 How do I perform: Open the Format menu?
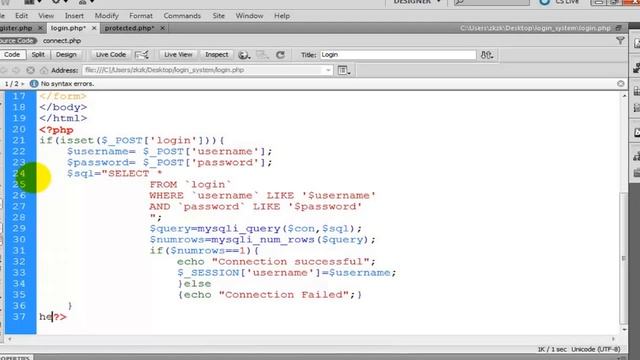[x=141, y=16]
